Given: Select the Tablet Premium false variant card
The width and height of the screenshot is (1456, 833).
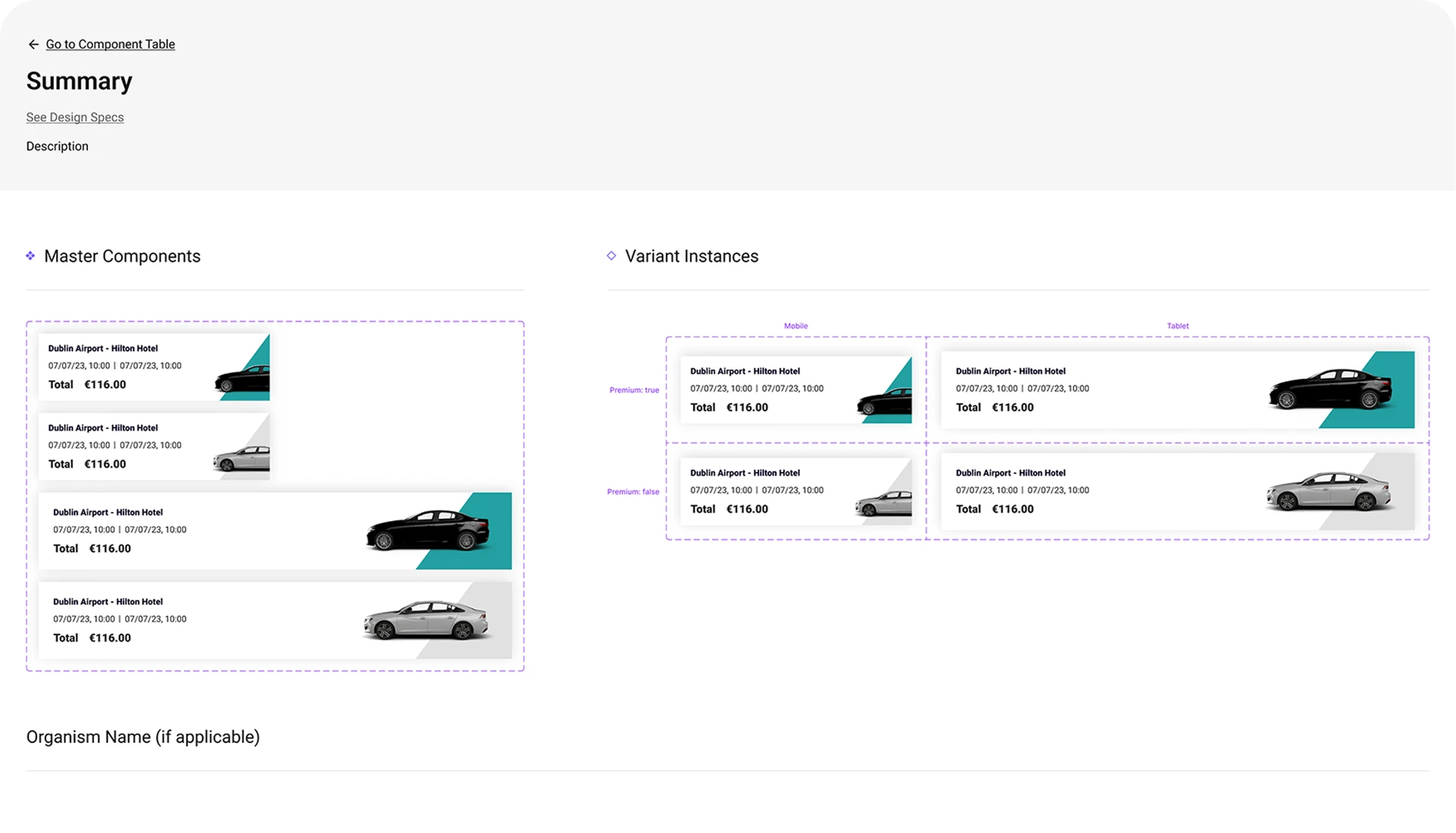Looking at the screenshot, I should coord(1178,492).
